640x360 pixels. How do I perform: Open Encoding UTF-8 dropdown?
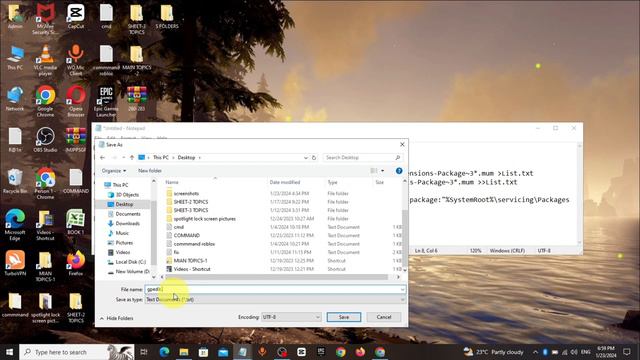(x=291, y=317)
